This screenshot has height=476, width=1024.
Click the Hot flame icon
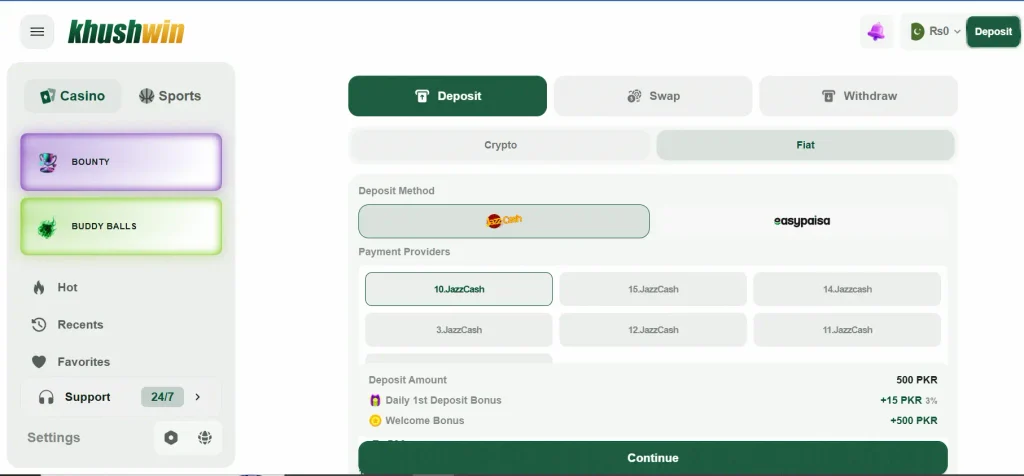click(39, 287)
